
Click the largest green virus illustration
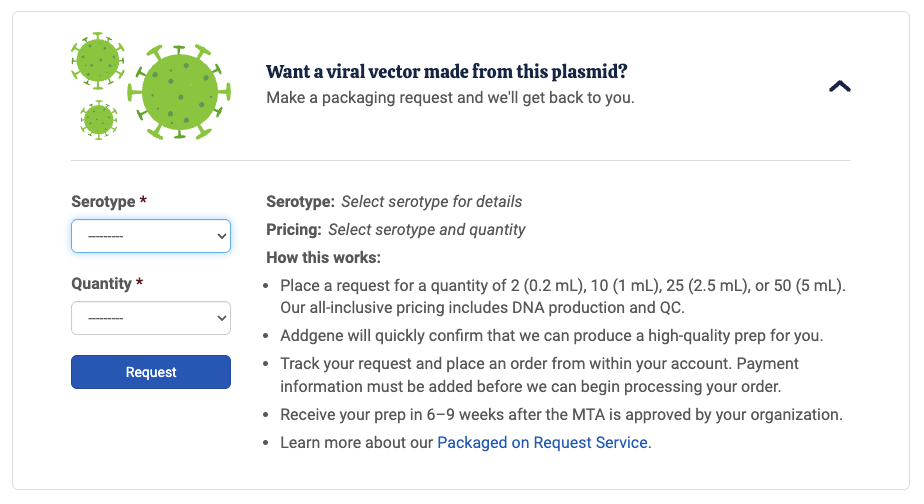[x=179, y=92]
